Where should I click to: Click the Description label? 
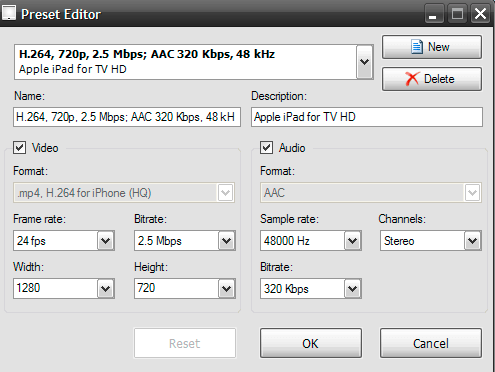(x=279, y=96)
